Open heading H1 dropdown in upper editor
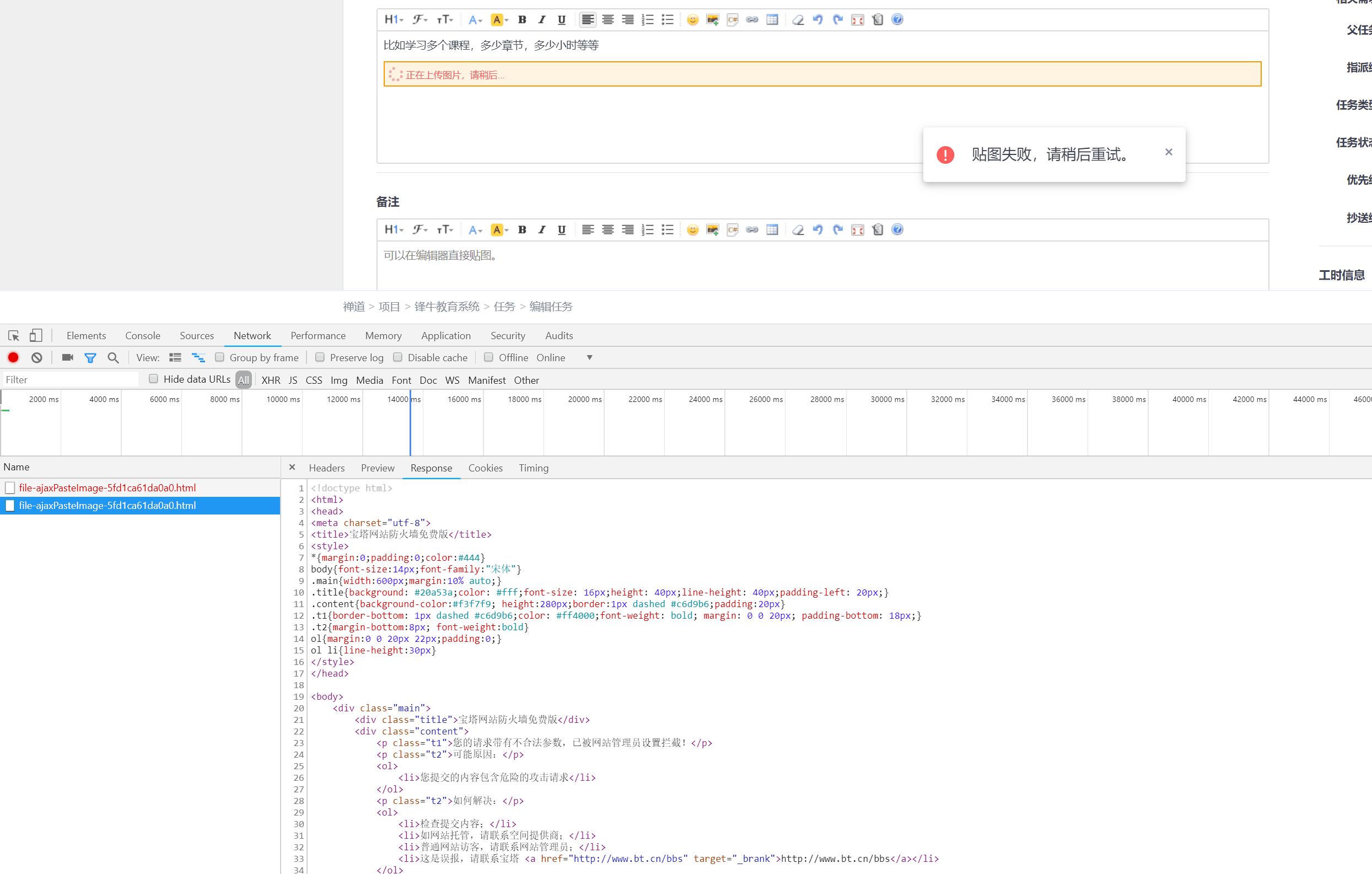 coord(394,20)
